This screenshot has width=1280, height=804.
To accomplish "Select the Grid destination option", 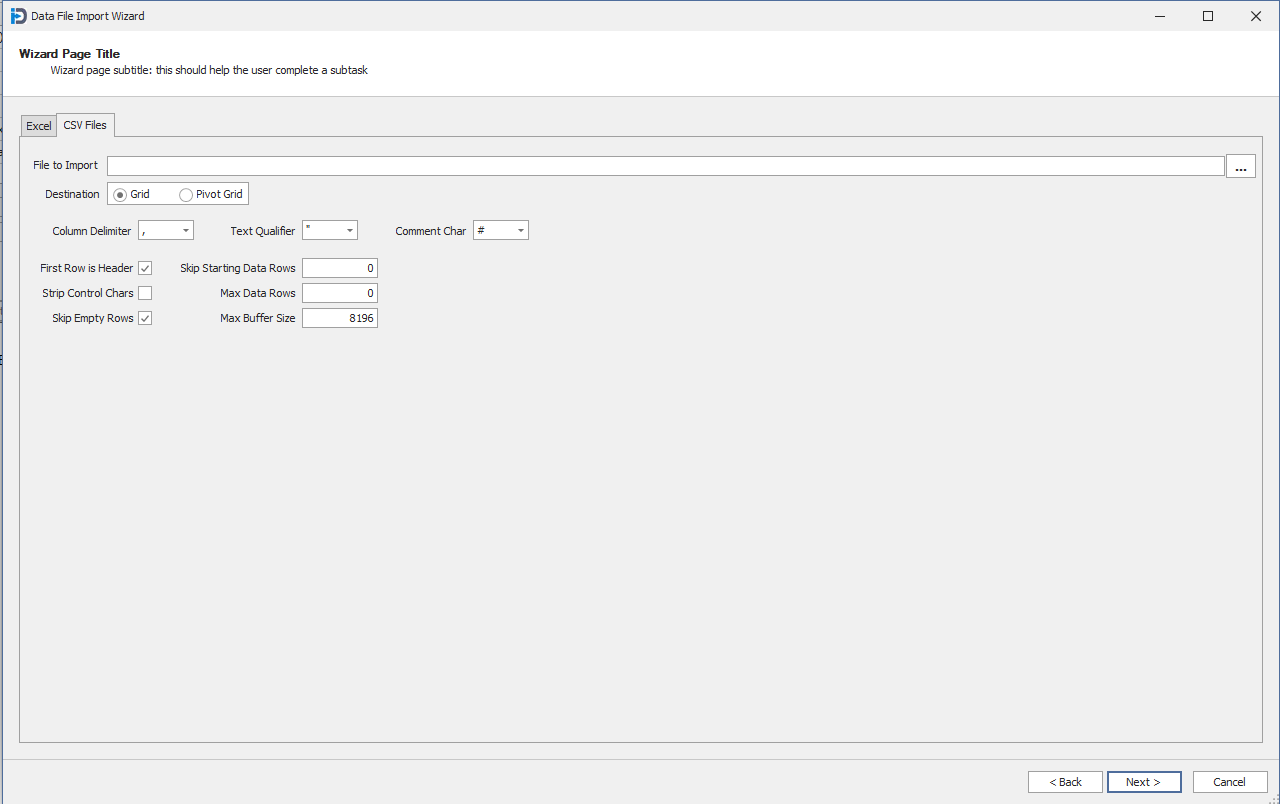I will [121, 195].
